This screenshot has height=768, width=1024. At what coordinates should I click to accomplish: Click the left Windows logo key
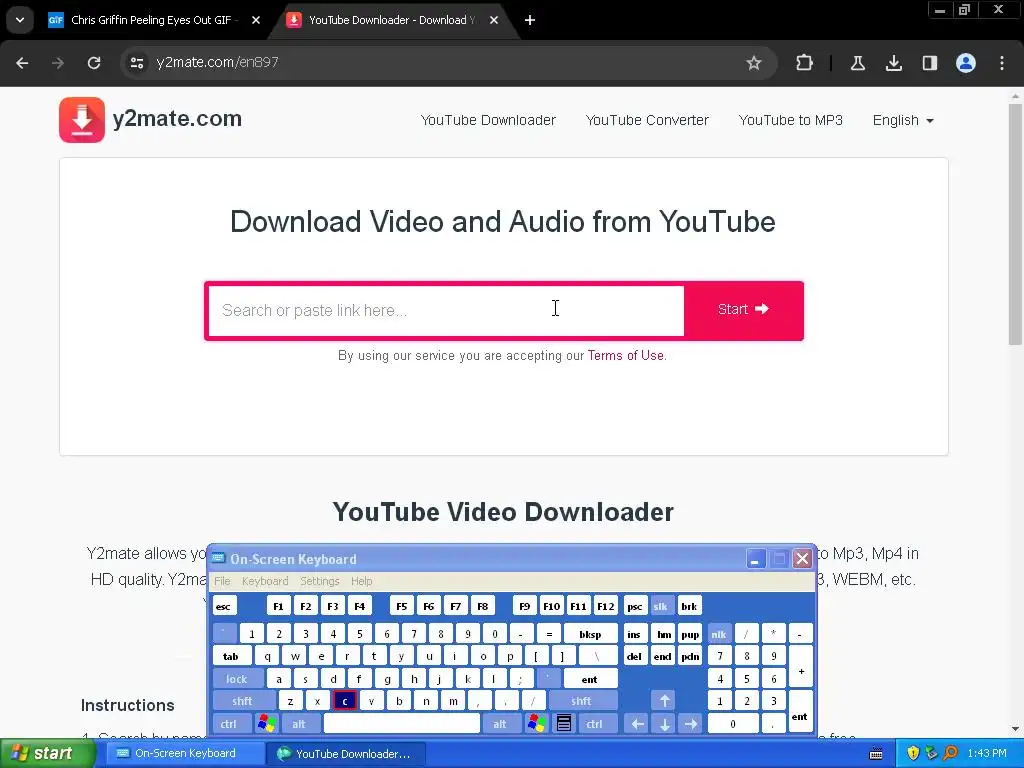[x=266, y=724]
